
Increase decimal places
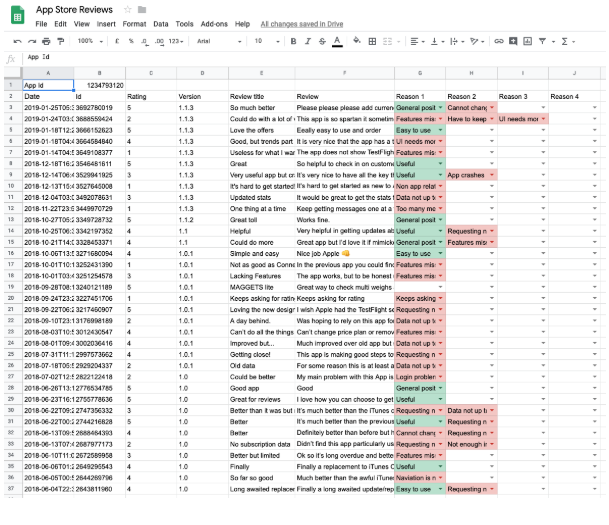[159, 41]
